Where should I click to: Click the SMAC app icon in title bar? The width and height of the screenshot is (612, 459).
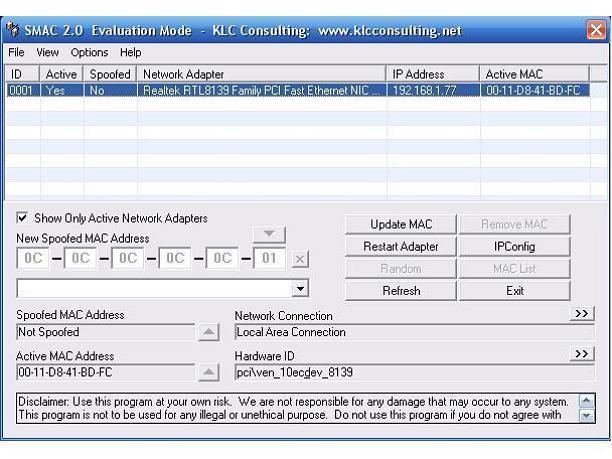coord(13,29)
